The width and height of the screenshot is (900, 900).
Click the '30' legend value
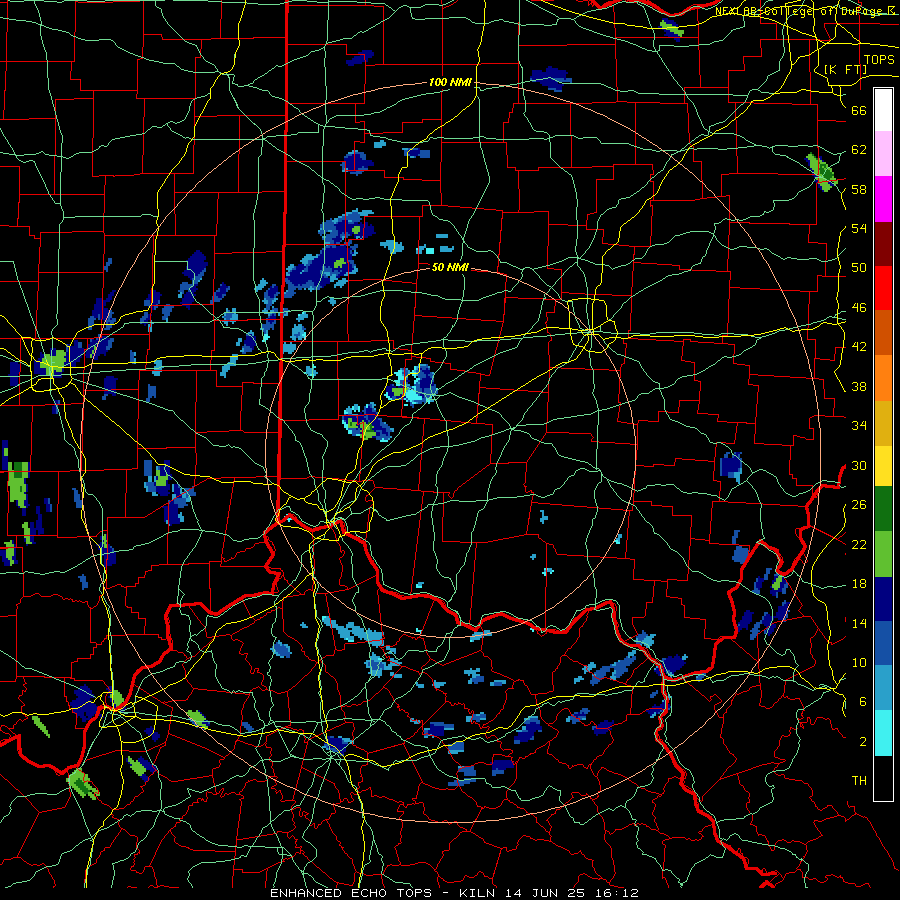coord(859,465)
